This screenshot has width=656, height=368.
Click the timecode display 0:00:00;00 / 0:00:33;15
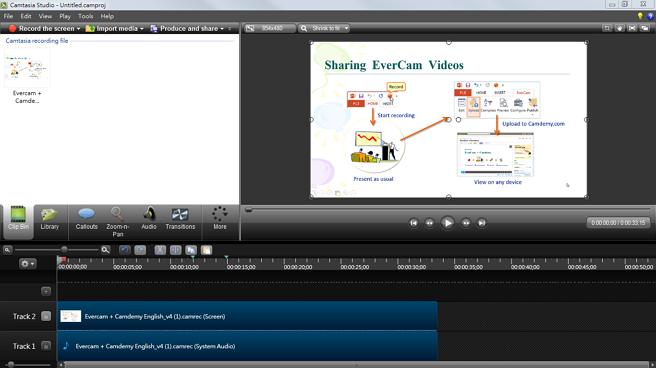coord(618,223)
